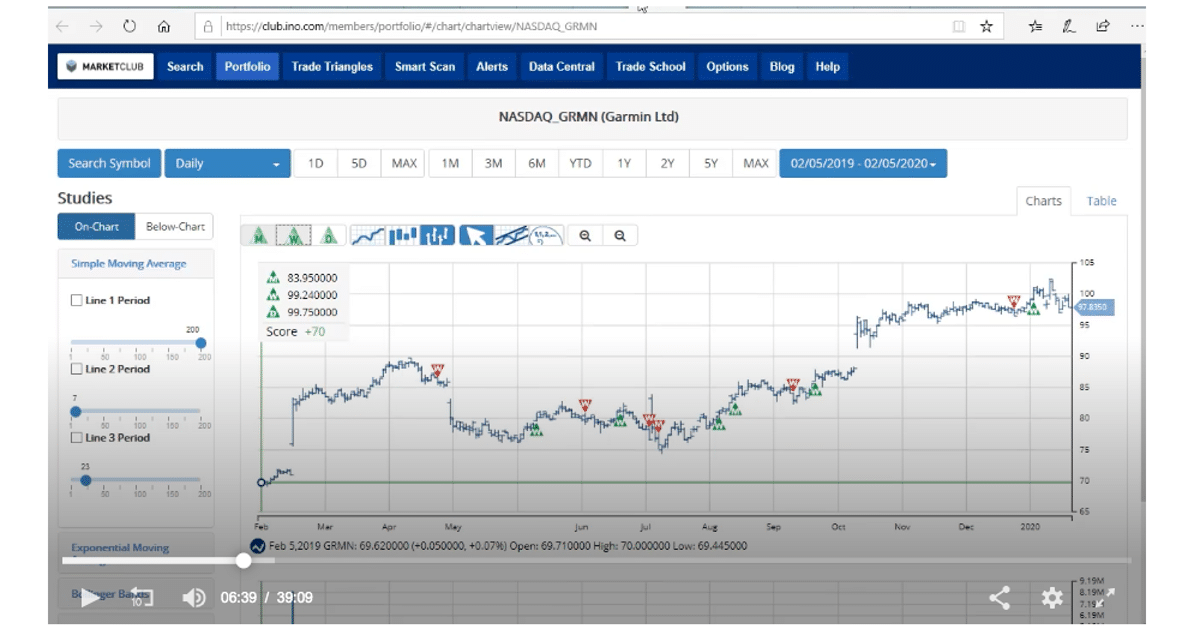Switch to the Table tab
Screen dimensions: 1200x630
click(1101, 201)
